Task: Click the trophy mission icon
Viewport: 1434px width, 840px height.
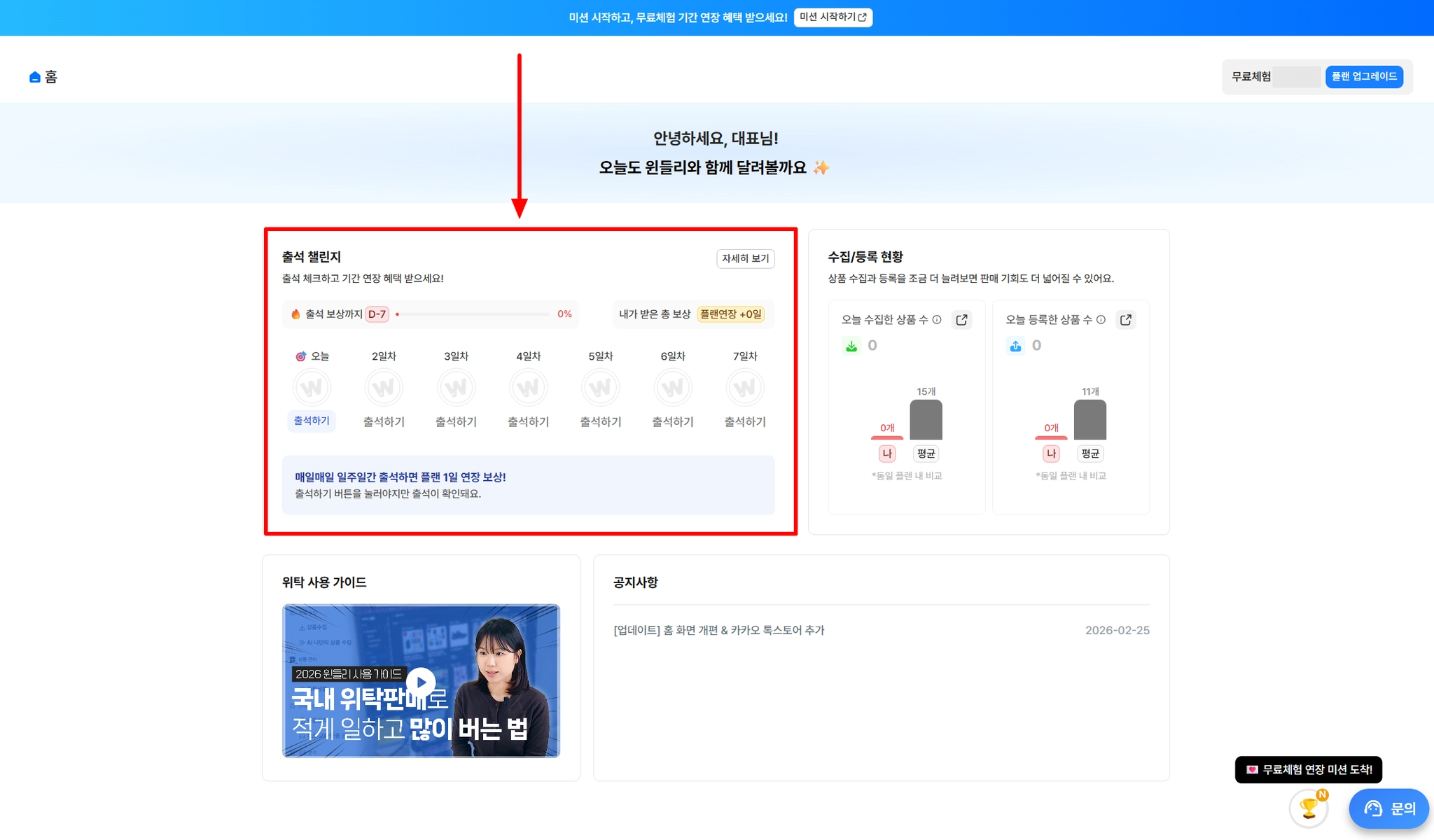Action: point(1308,808)
